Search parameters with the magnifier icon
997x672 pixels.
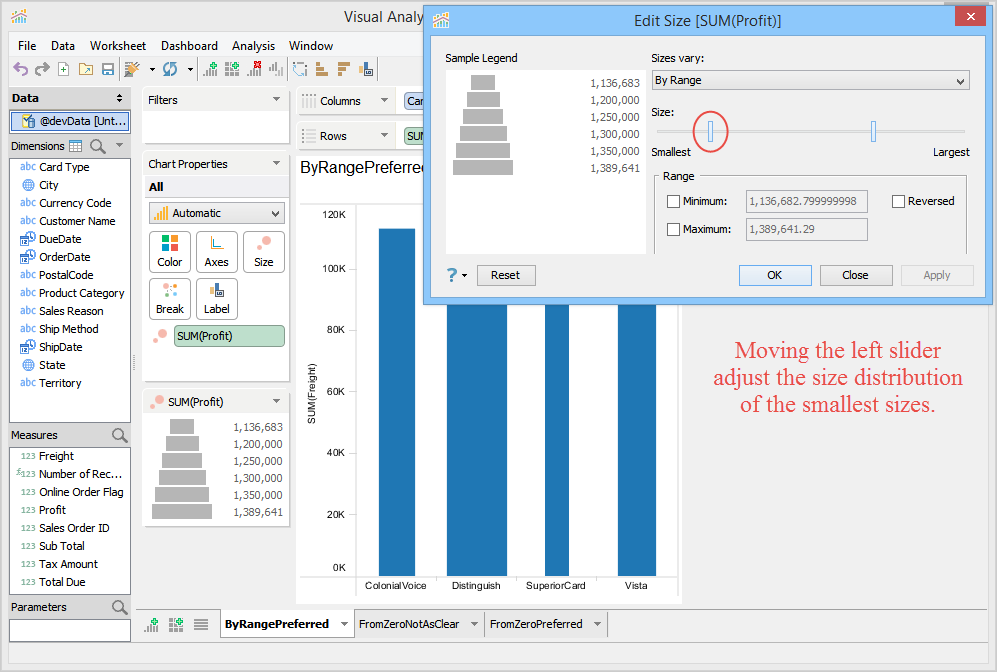click(x=120, y=607)
